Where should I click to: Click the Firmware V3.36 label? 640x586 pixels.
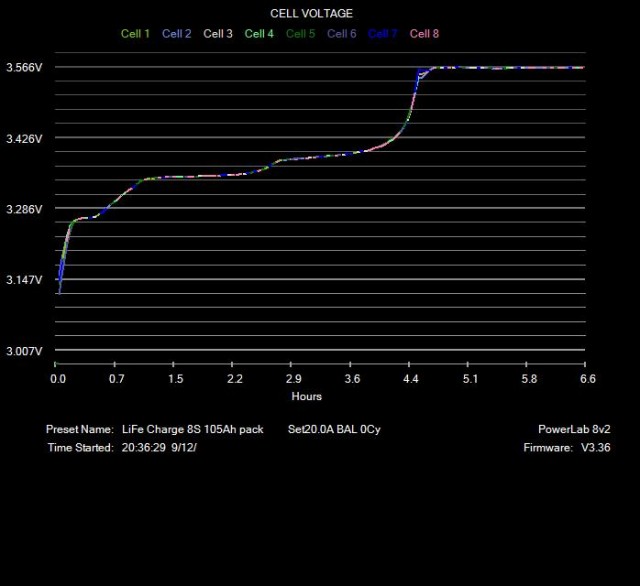[566, 448]
